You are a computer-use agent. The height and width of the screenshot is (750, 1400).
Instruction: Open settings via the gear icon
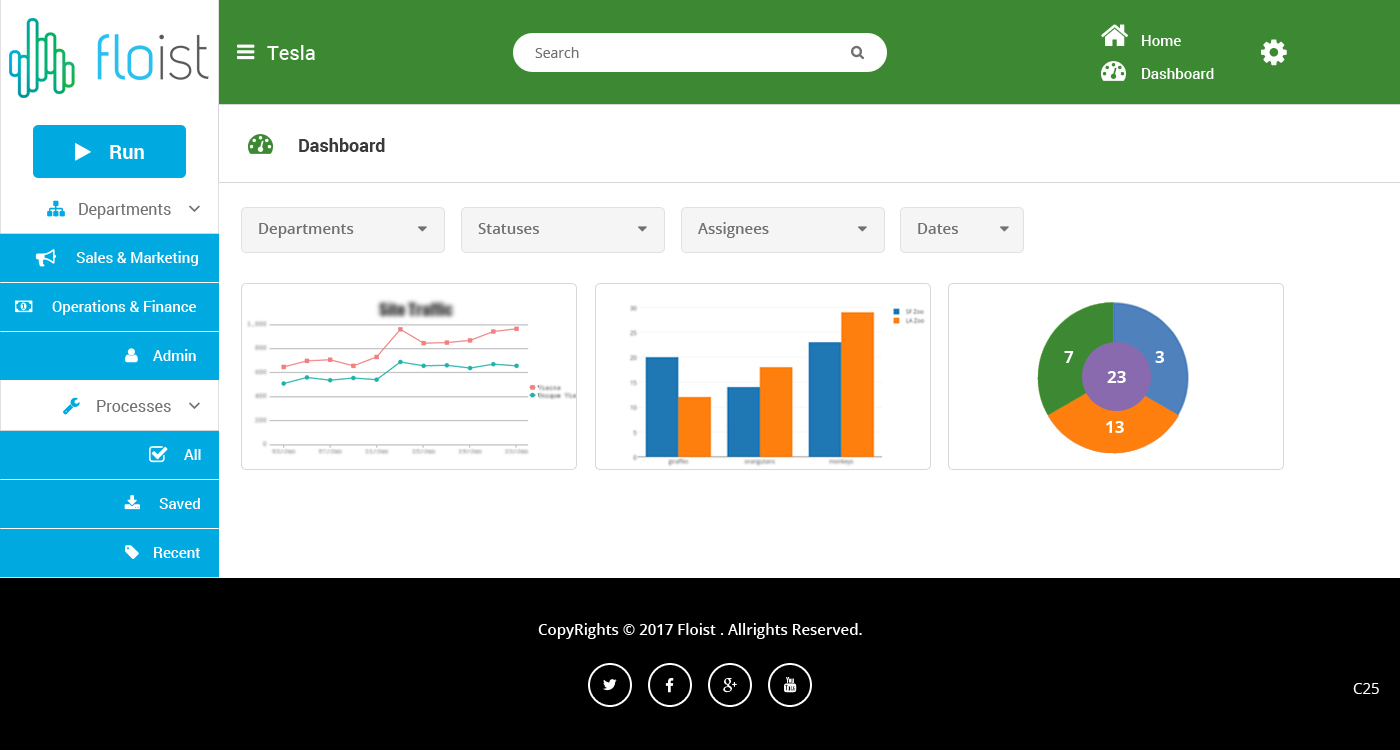1273,52
